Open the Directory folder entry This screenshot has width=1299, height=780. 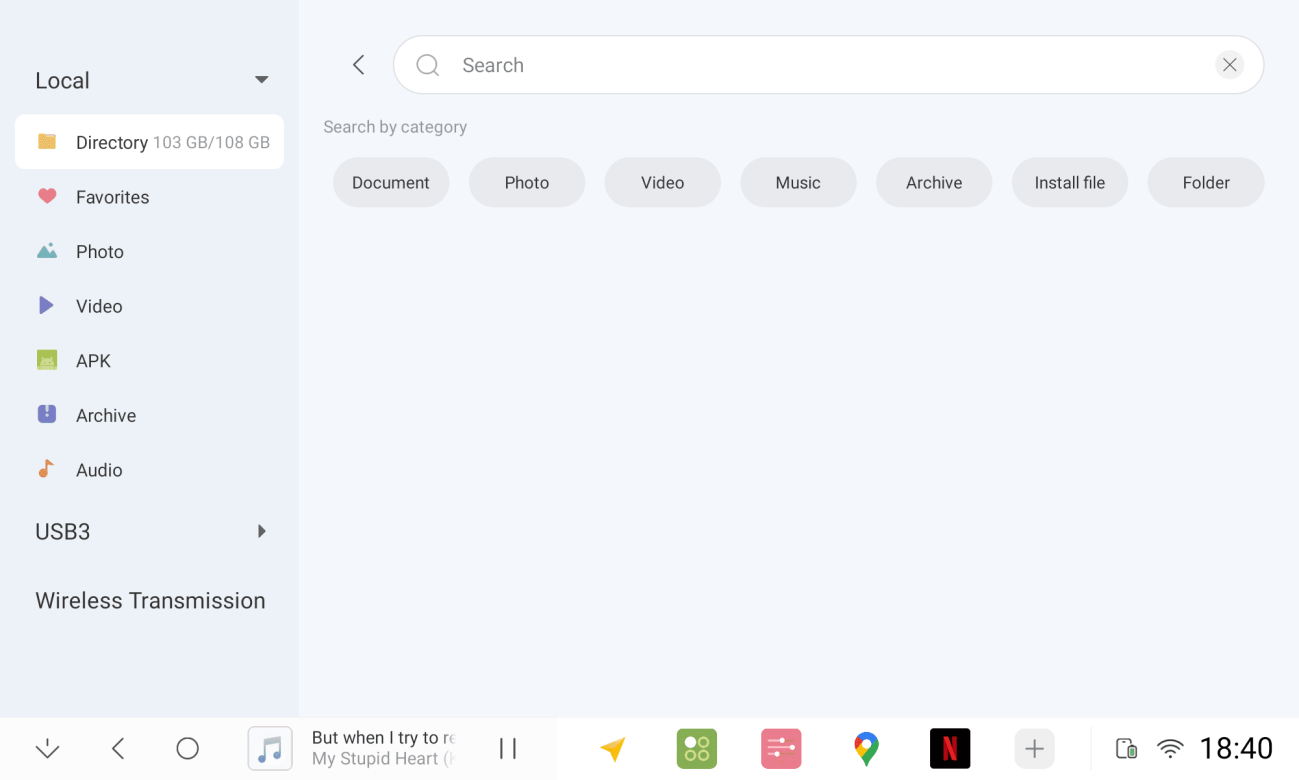click(149, 142)
